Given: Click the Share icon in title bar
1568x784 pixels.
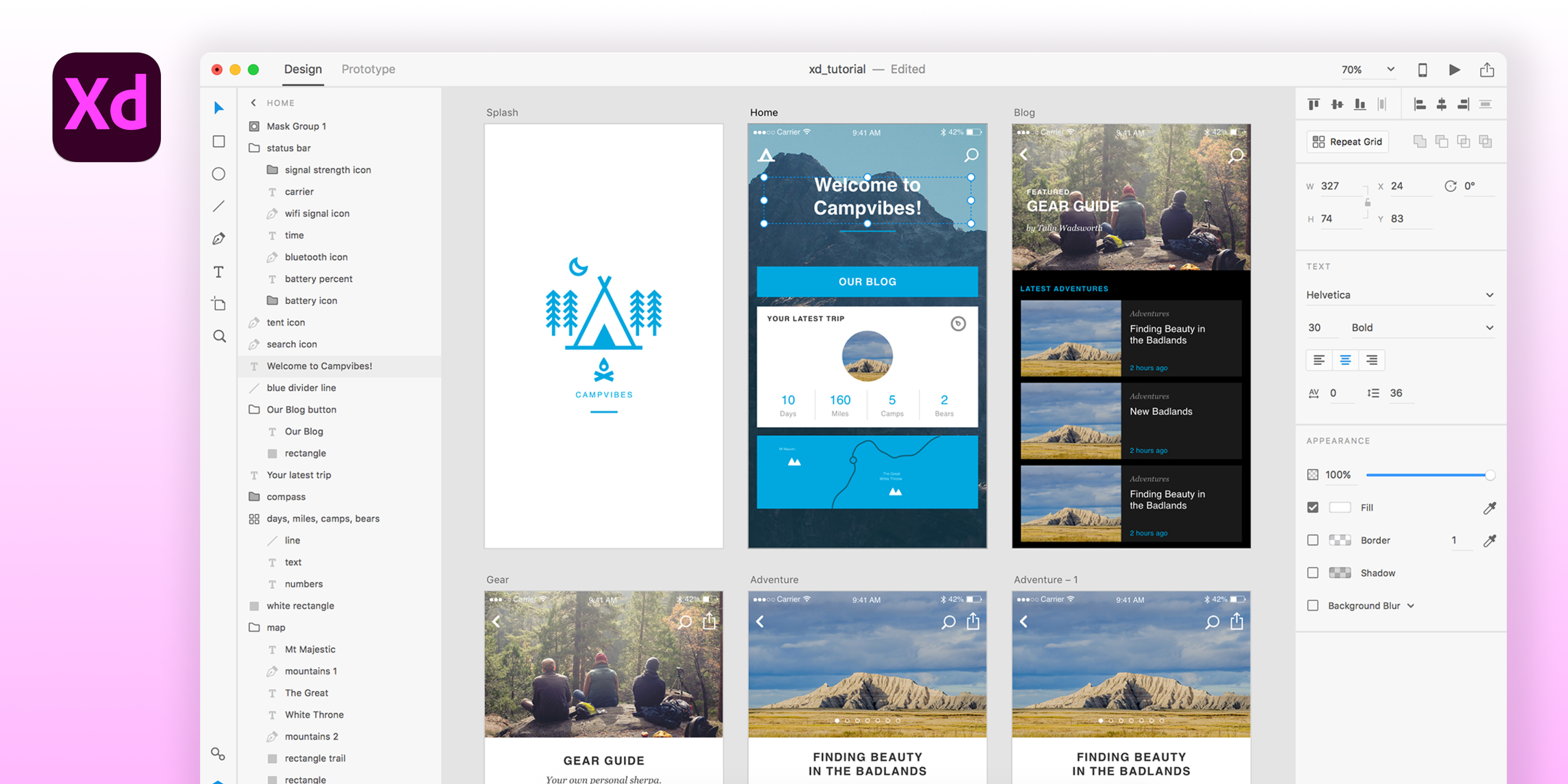Looking at the screenshot, I should click(1487, 70).
